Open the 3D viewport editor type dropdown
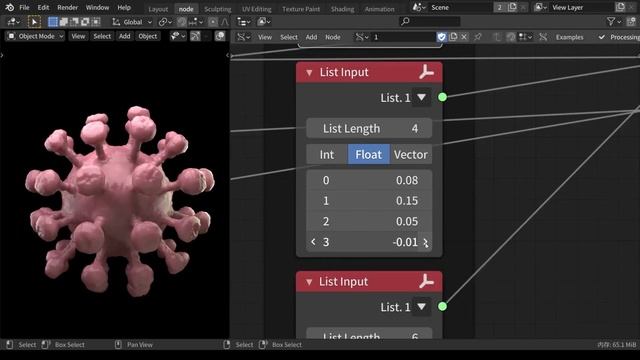This screenshot has height=360, width=640. [x=13, y=22]
